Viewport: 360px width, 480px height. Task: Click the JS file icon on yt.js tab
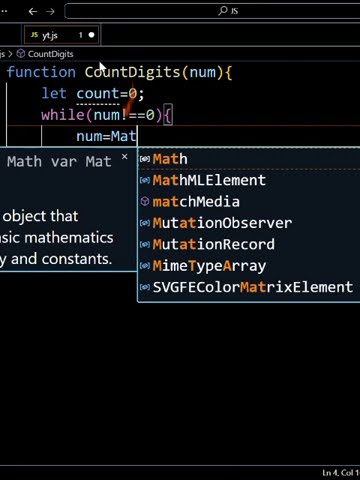(x=34, y=34)
